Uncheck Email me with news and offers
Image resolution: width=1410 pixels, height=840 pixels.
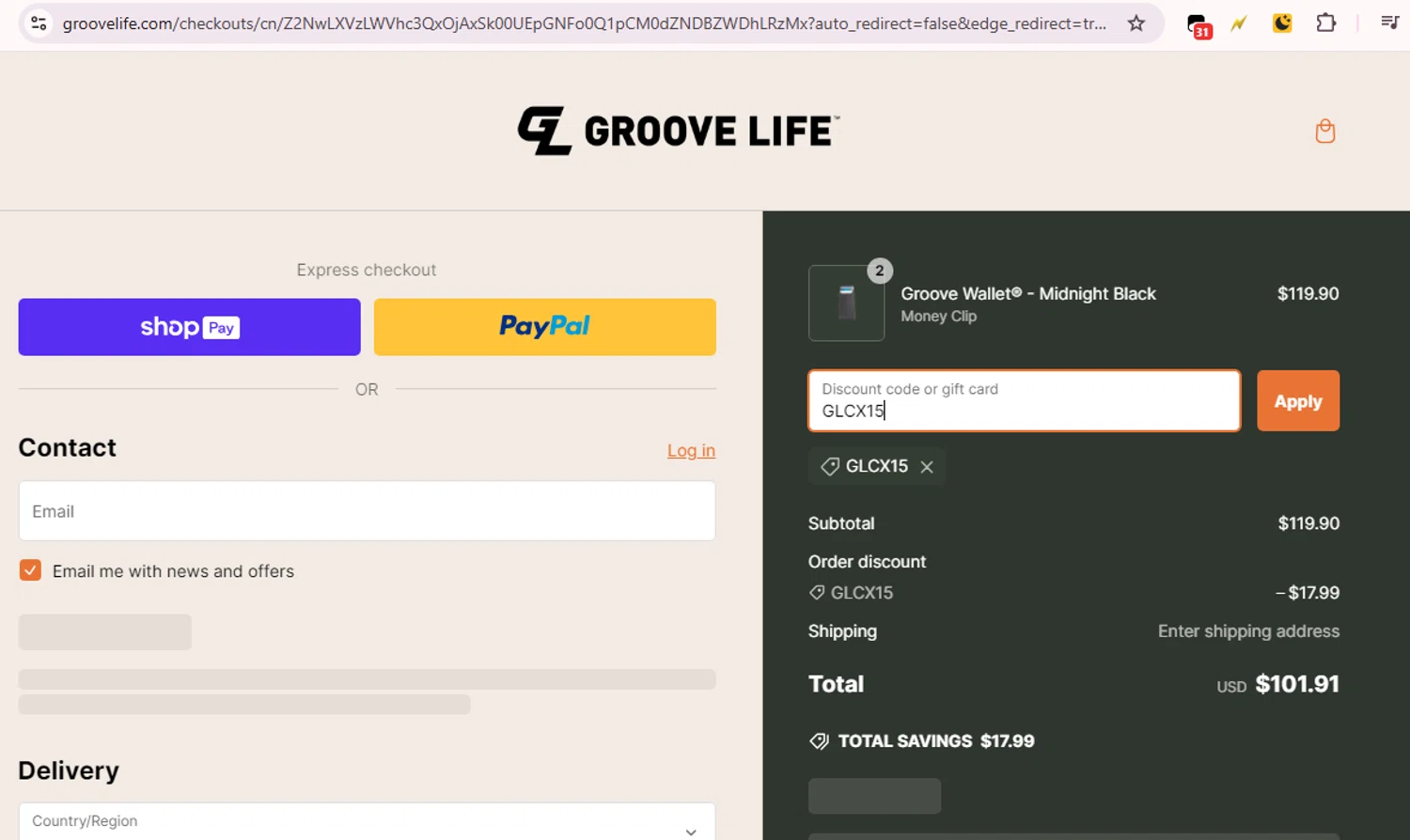[30, 570]
